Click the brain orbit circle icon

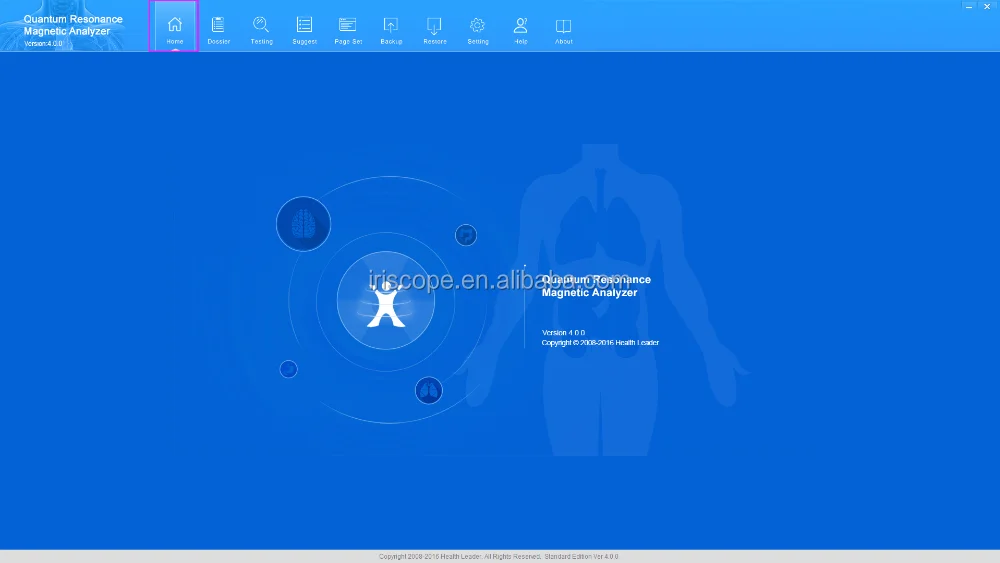tap(303, 224)
